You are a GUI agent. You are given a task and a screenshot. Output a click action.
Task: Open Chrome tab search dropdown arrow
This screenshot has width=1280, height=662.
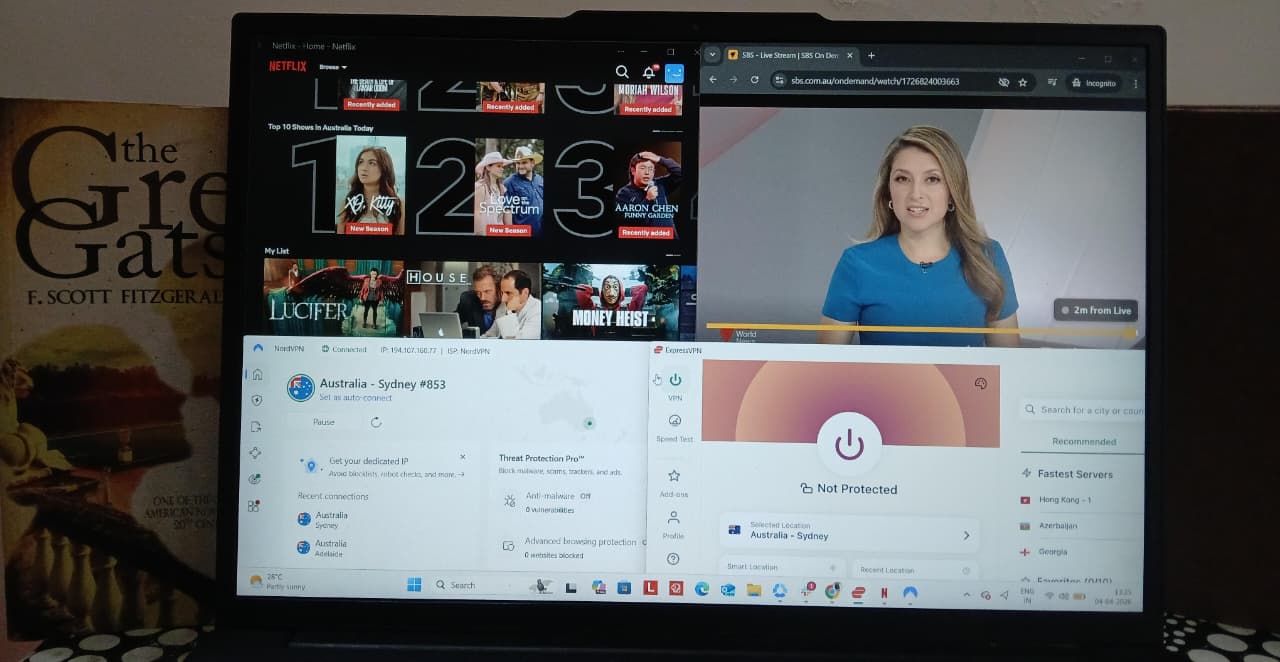click(x=712, y=55)
